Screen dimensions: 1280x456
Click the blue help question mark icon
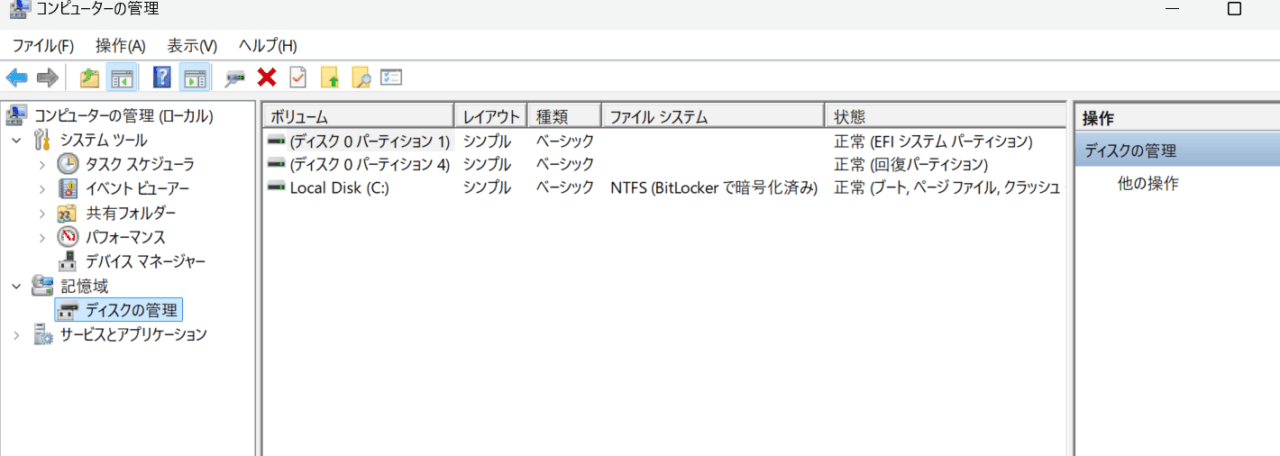coord(162,77)
